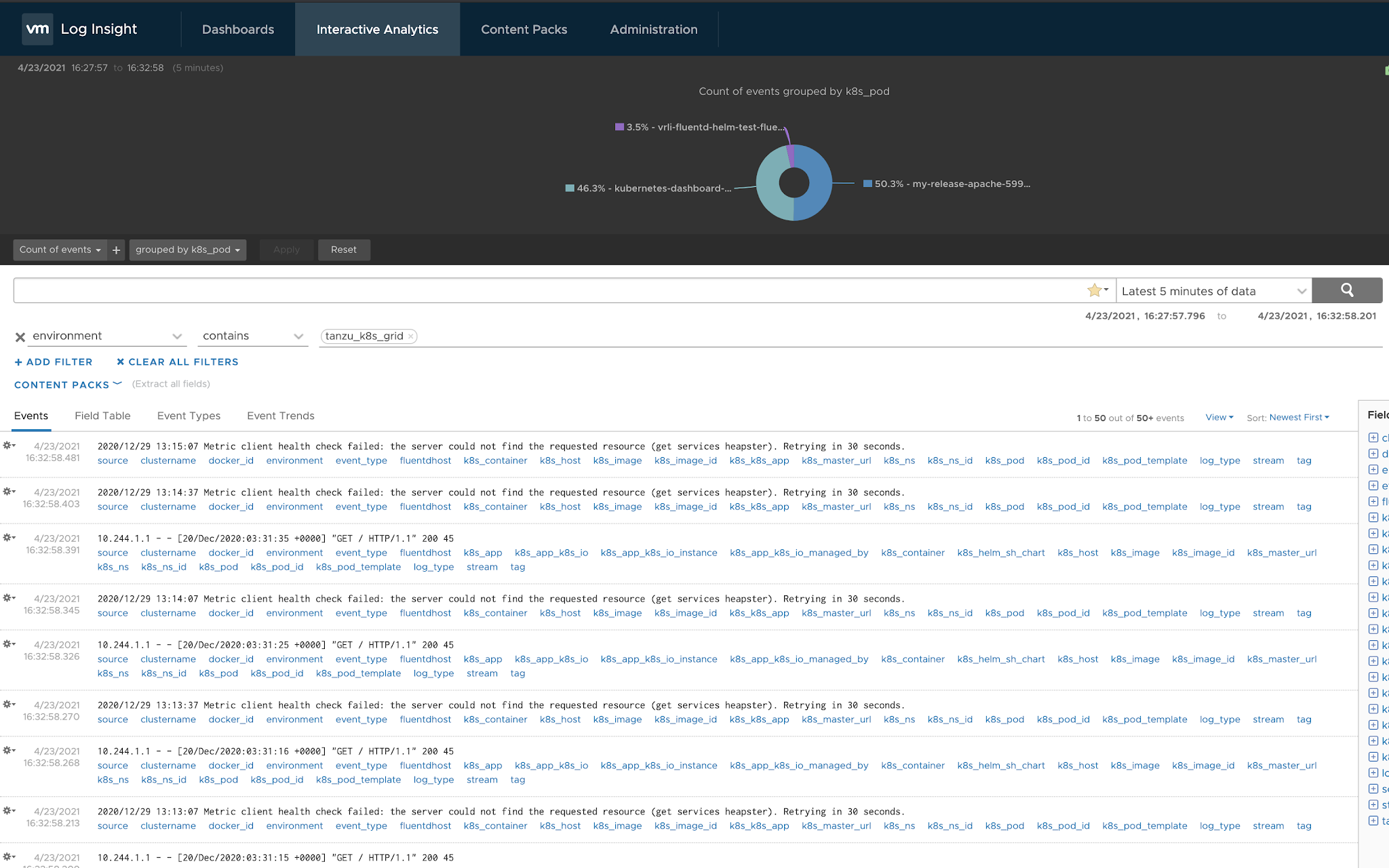Remove the environment filter with X icon
This screenshot has width=1389, height=868.
[20, 337]
